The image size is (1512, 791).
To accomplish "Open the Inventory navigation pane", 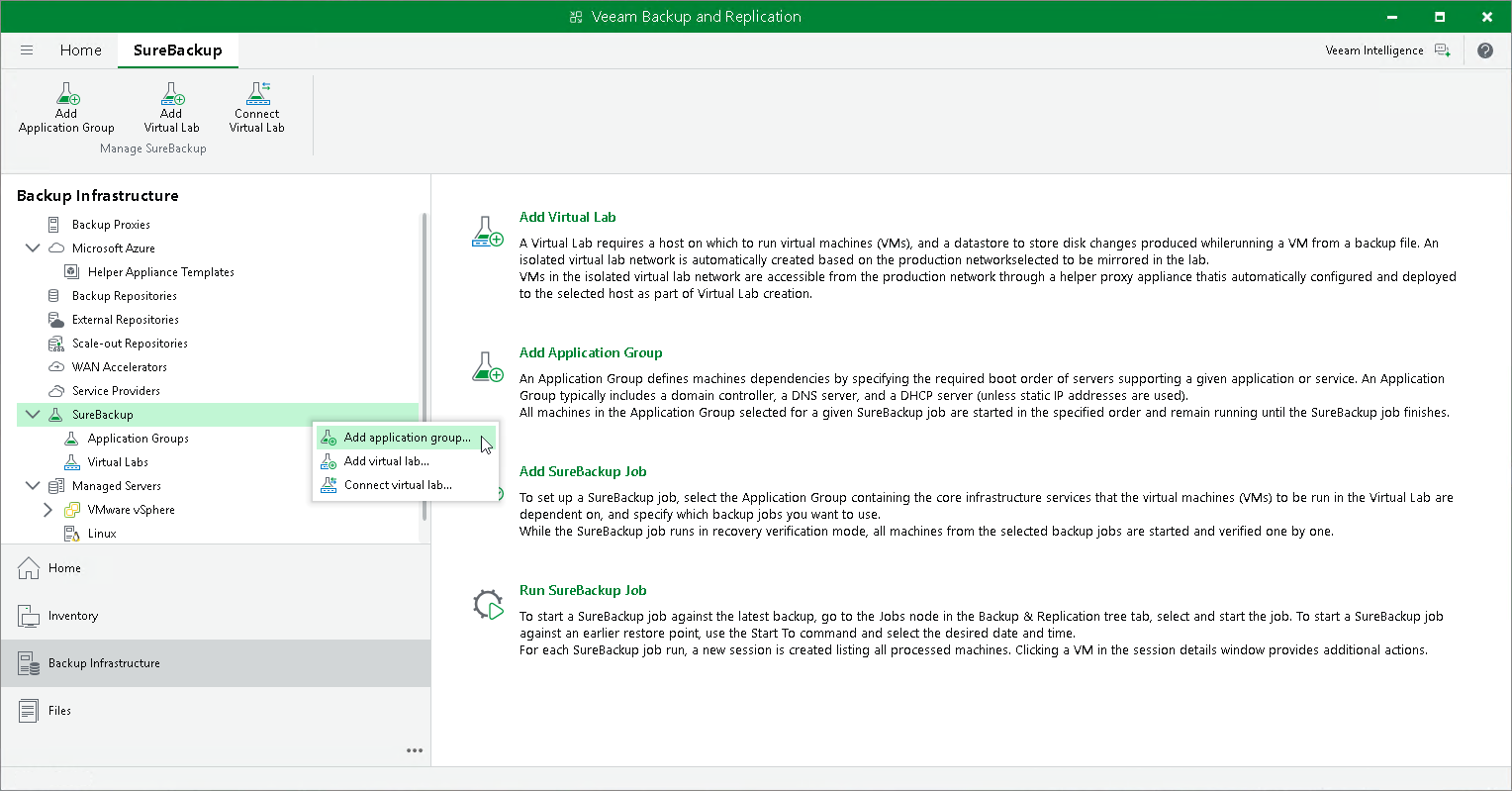I will 216,616.
